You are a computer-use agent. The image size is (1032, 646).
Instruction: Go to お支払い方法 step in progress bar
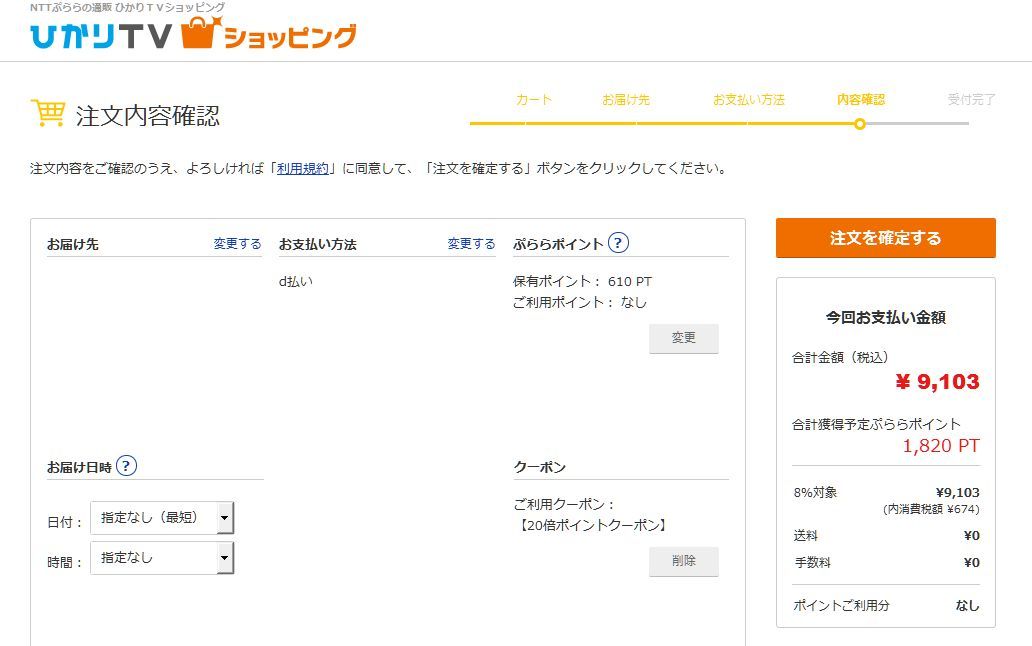[748, 100]
